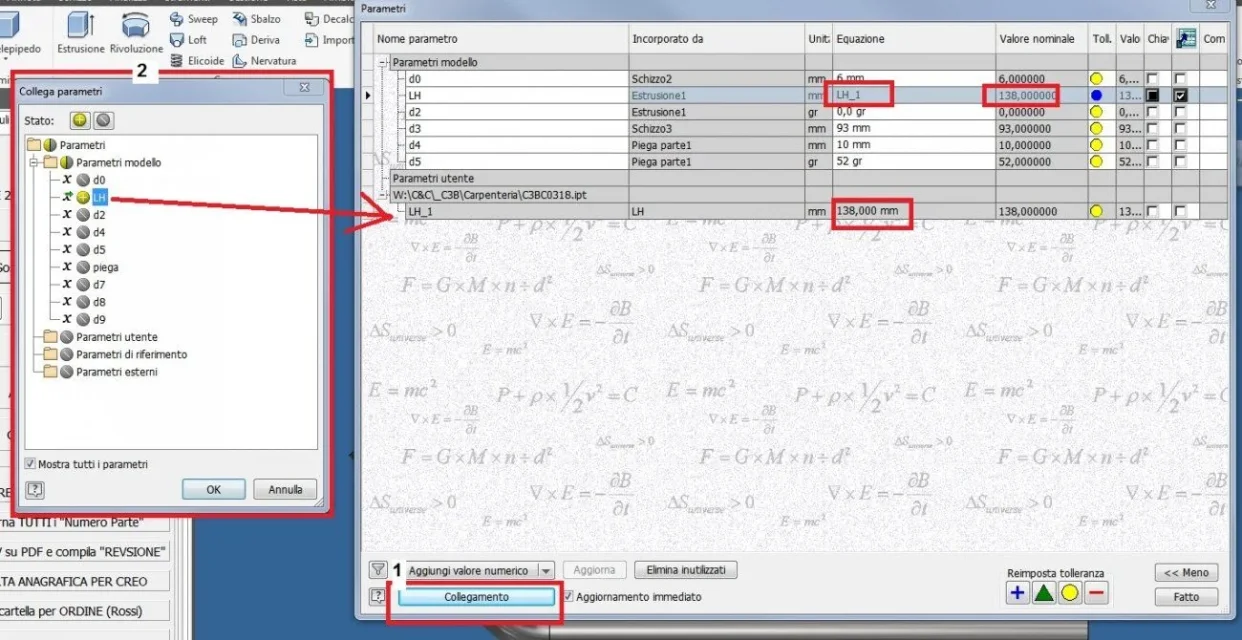The width and height of the screenshot is (1242, 640).
Task: Click the blue plus tolerance button
Action: 1017,593
